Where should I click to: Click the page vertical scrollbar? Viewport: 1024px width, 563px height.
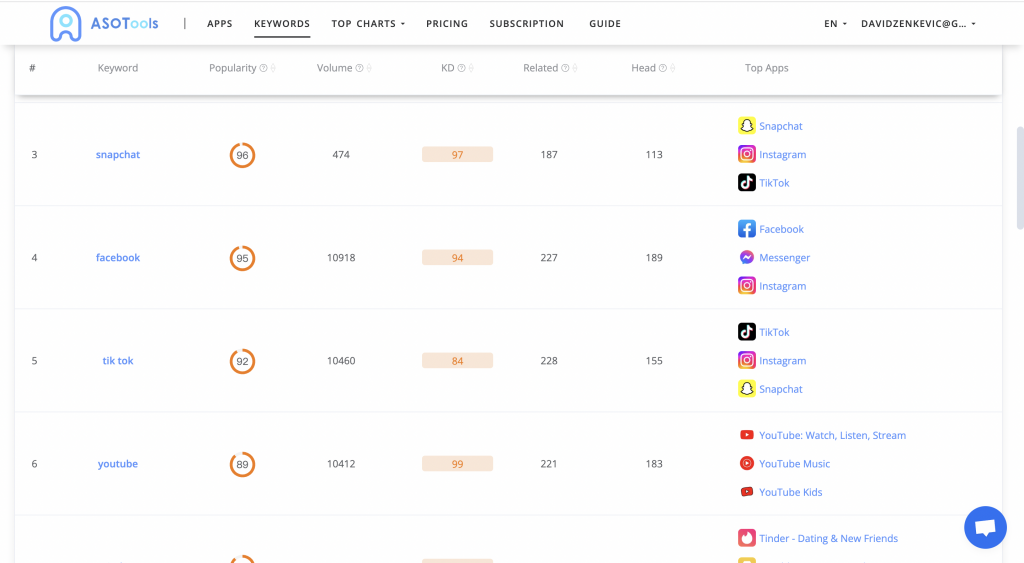pyautogui.click(x=1019, y=178)
